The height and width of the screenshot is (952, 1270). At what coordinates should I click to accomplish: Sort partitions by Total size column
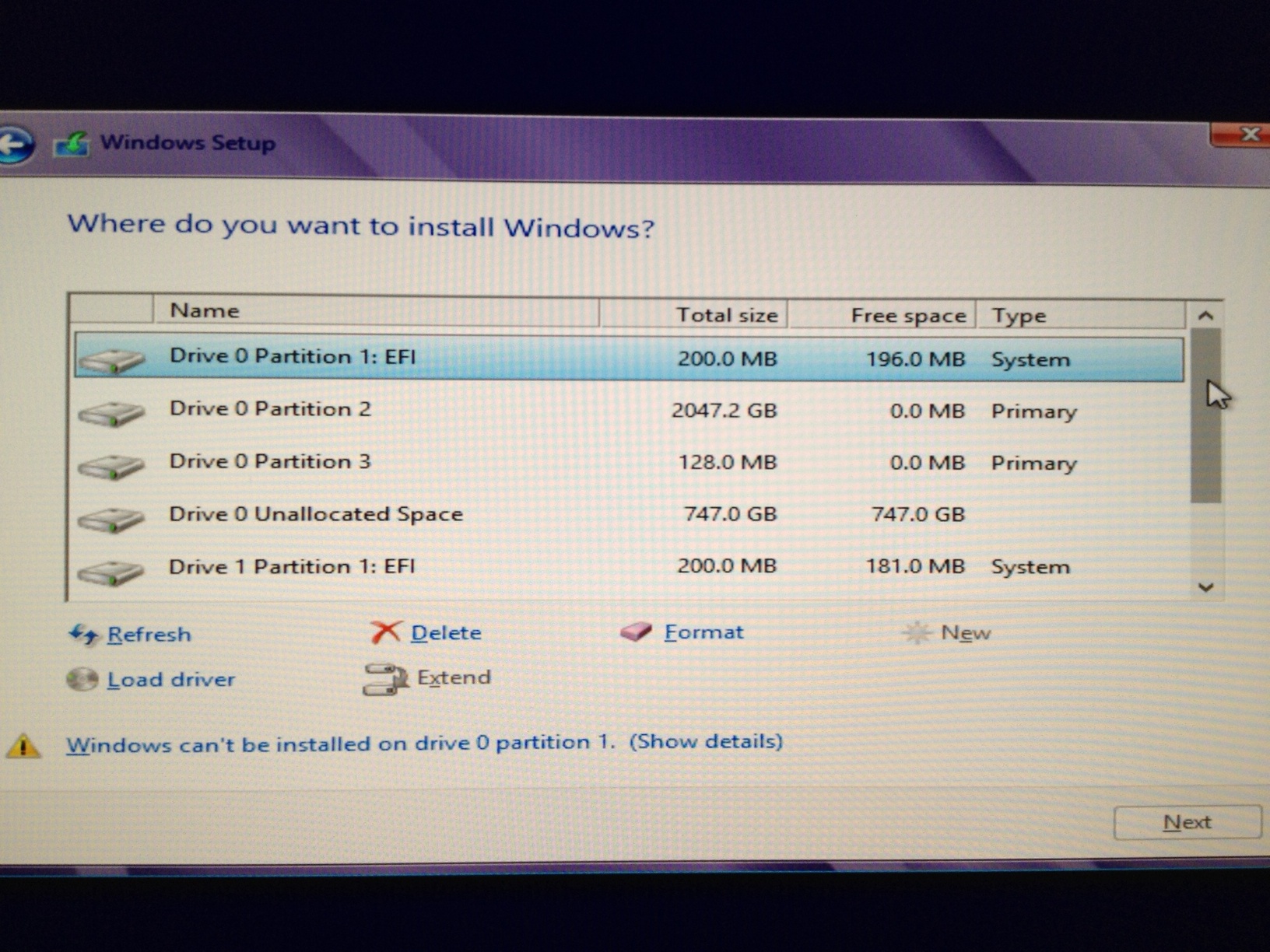tap(694, 314)
